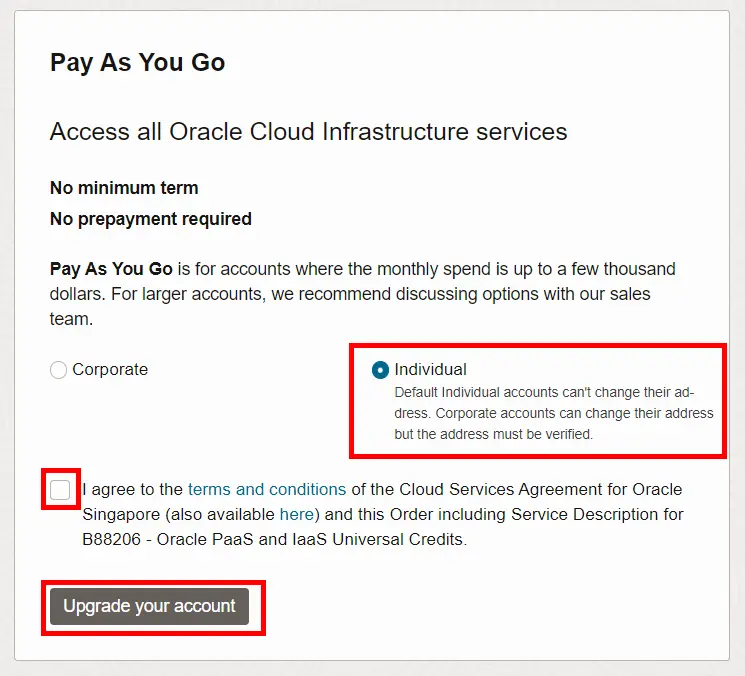Image resolution: width=745 pixels, height=676 pixels.
Task: Click the Individual option label
Action: point(431,370)
